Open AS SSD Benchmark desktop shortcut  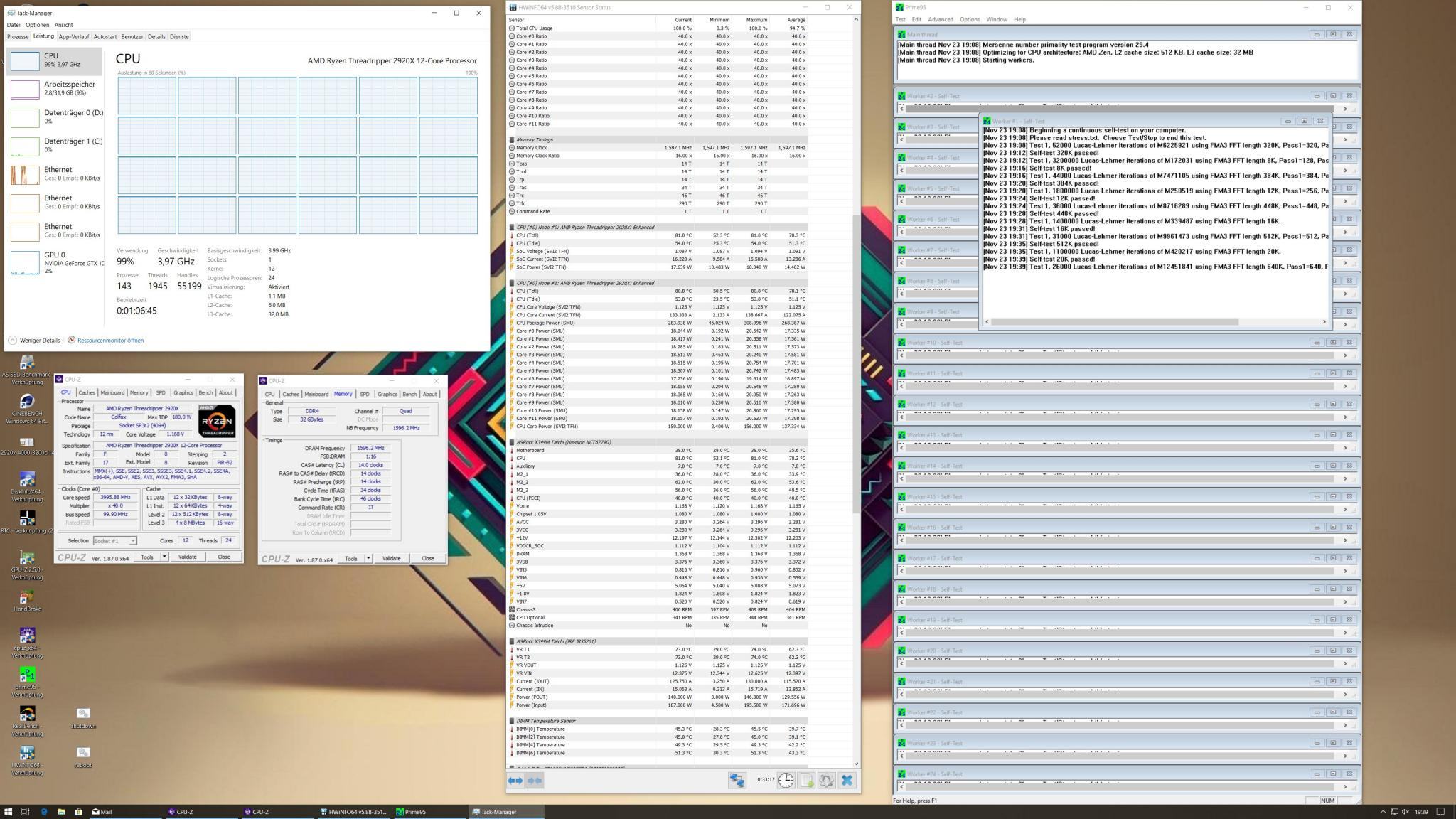[x=27, y=370]
